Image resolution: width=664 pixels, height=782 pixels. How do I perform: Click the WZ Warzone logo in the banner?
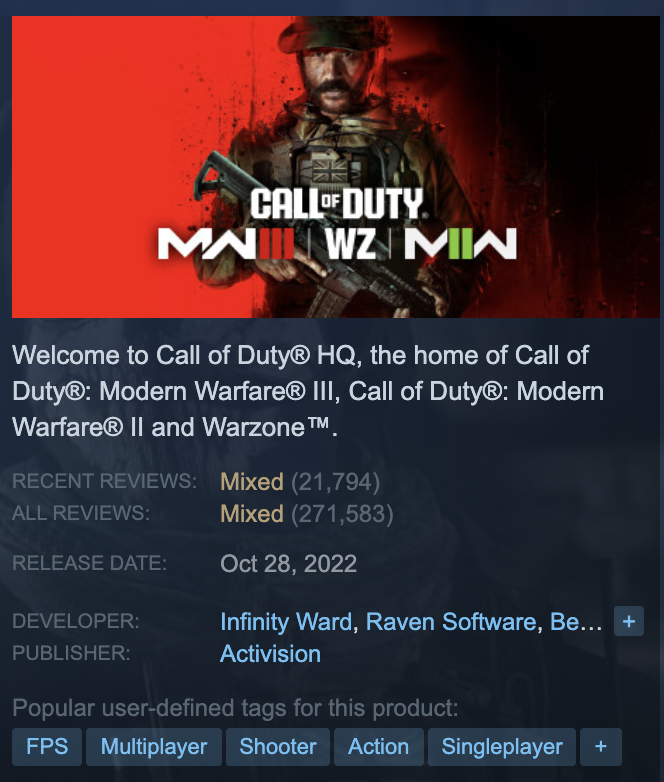350,243
